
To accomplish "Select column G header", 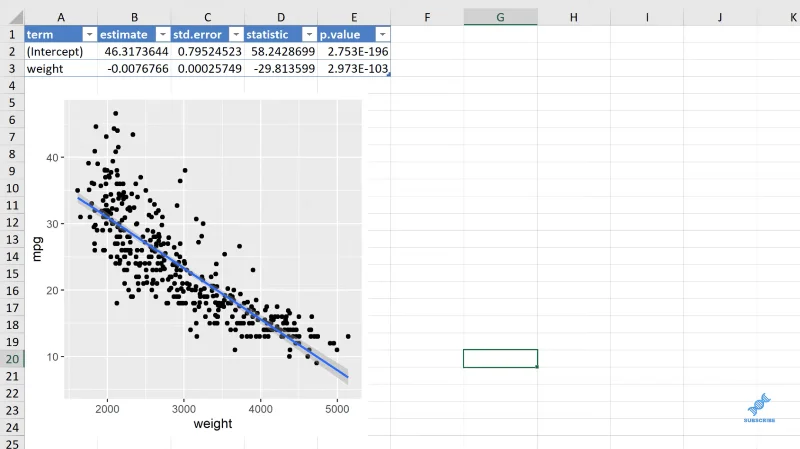I will (501, 17).
